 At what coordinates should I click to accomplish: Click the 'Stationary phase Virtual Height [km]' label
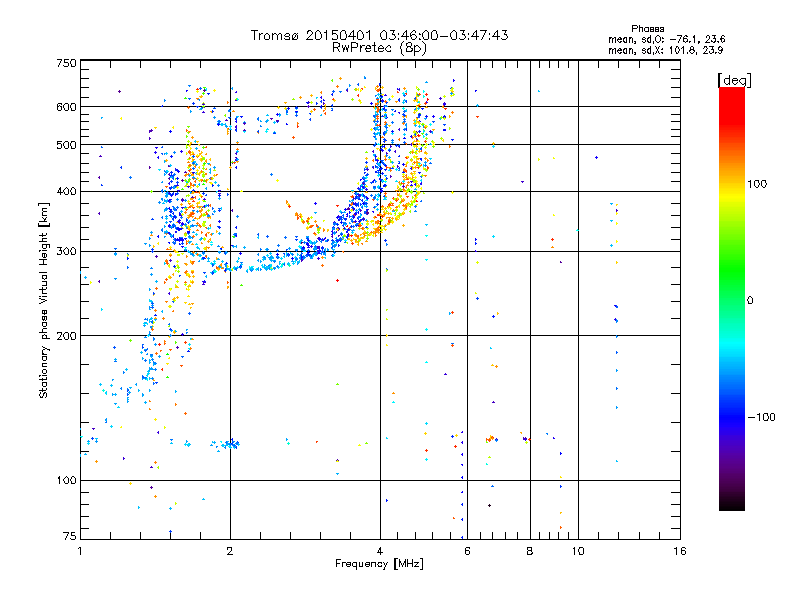coord(44,300)
